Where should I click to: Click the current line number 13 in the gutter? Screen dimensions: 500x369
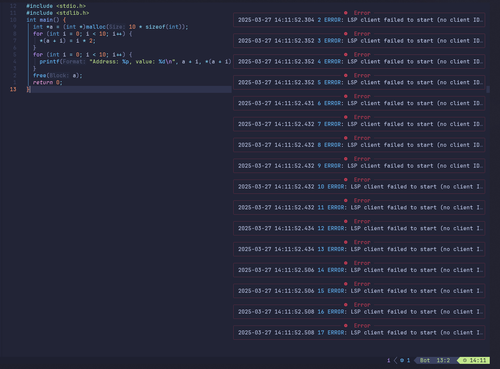click(x=13, y=89)
